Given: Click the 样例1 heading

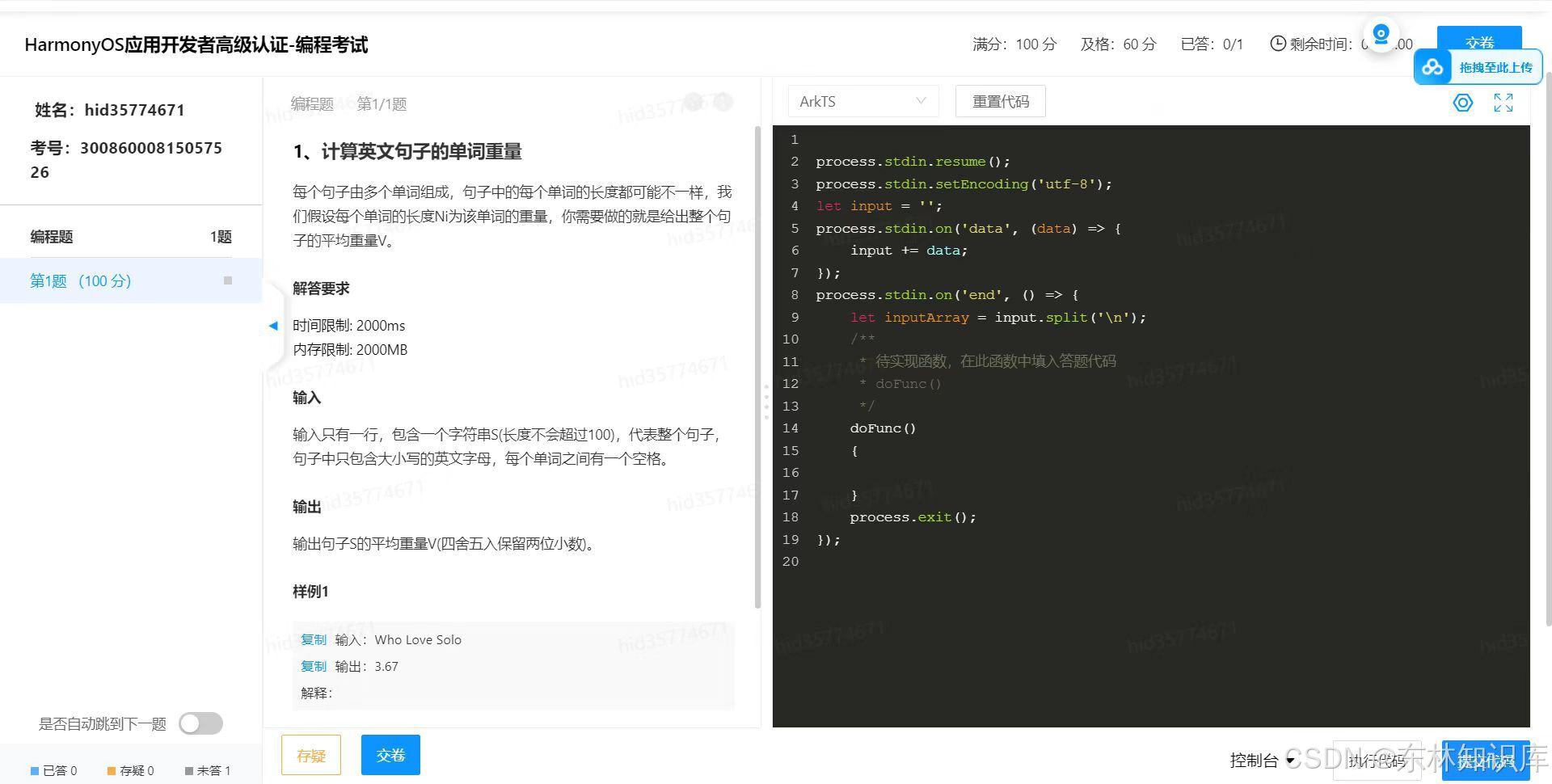Looking at the screenshot, I should (310, 592).
